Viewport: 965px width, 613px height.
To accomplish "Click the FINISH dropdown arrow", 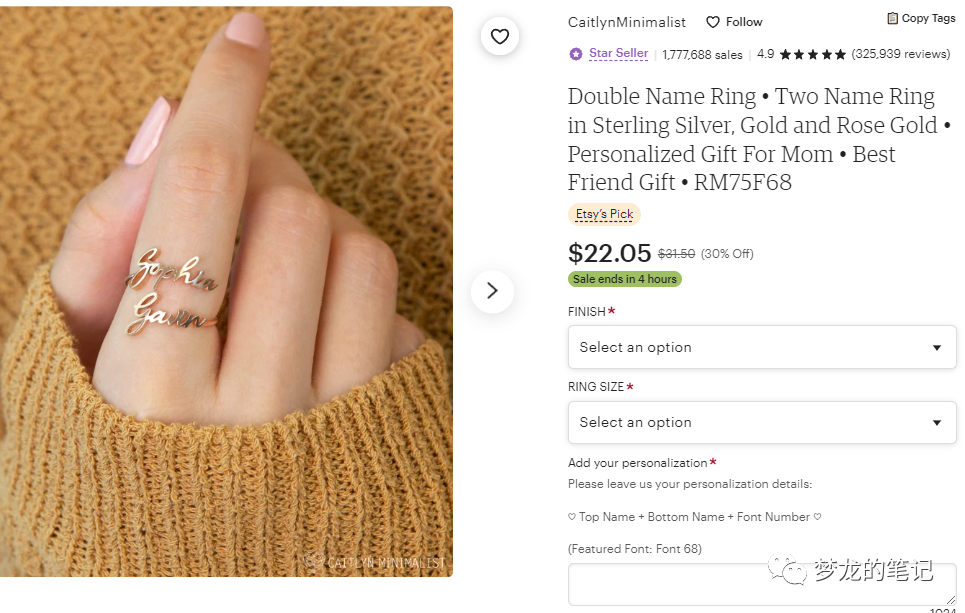I will (937, 348).
